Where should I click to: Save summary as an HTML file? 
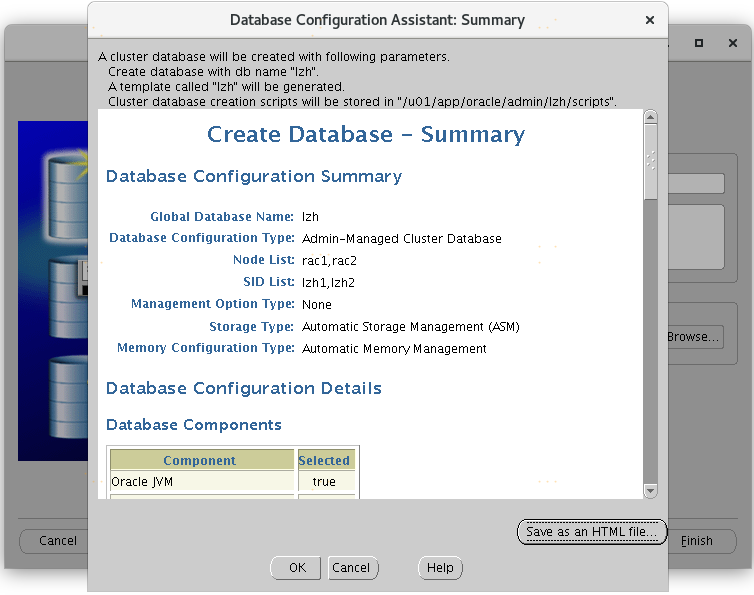click(592, 532)
